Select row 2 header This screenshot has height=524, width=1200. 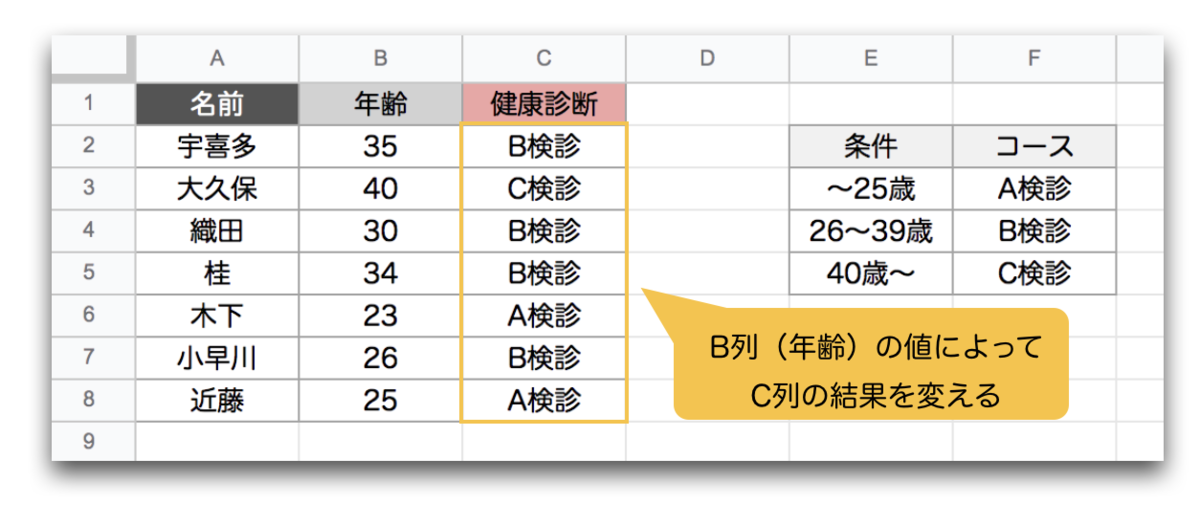click(93, 146)
